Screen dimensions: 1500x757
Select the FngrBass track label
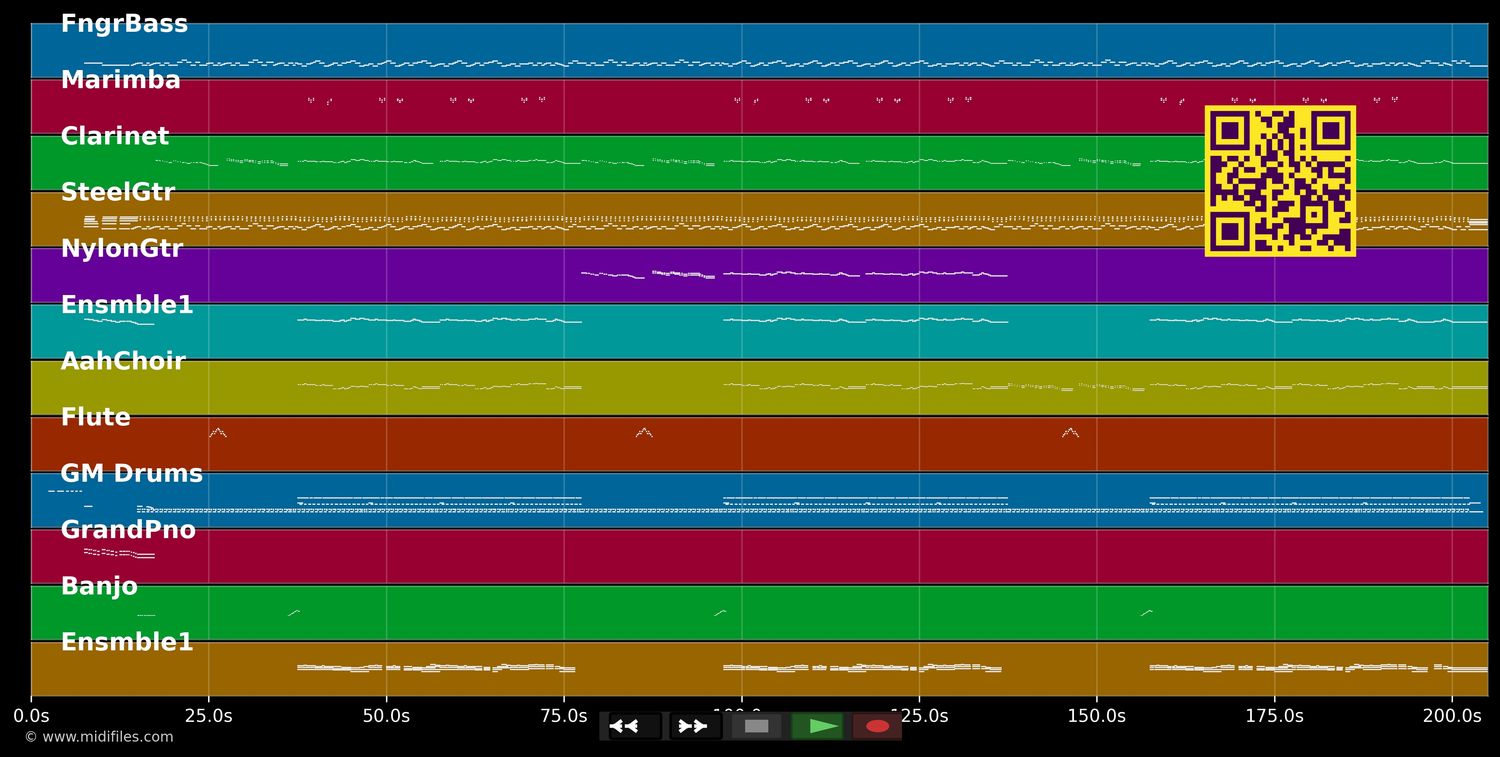pos(125,22)
